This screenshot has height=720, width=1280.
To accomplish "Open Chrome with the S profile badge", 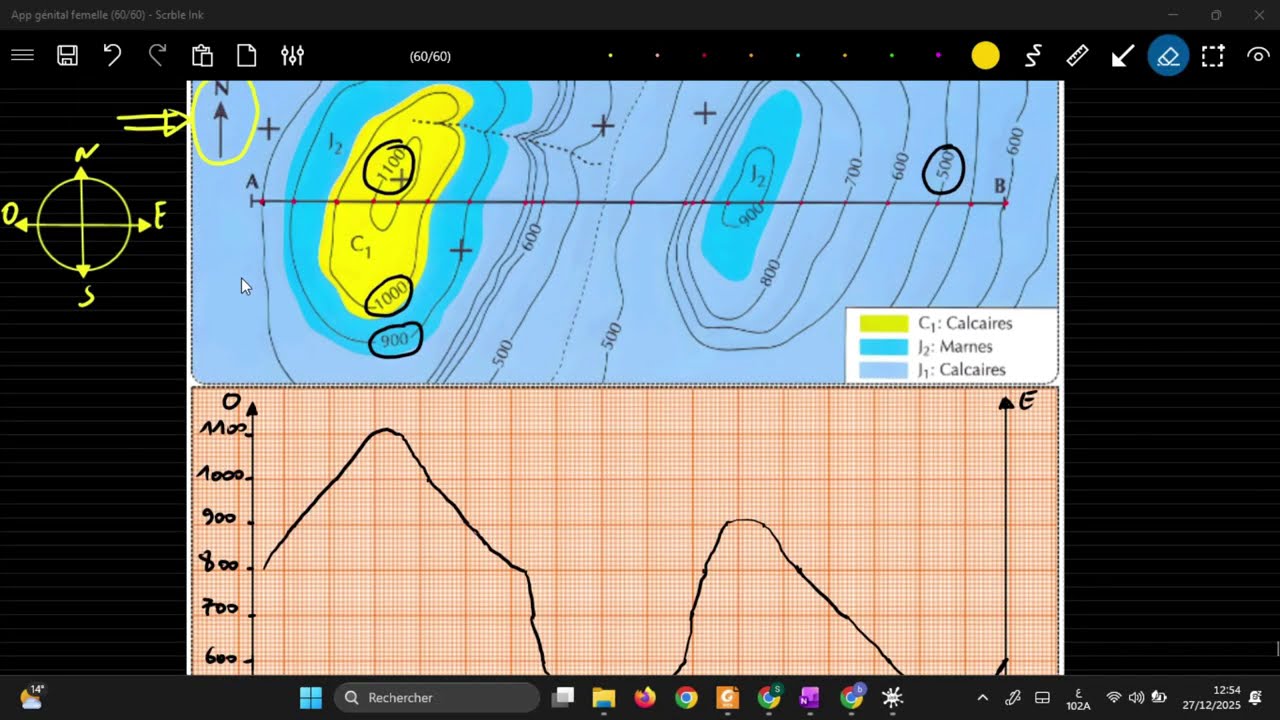I will (769, 697).
